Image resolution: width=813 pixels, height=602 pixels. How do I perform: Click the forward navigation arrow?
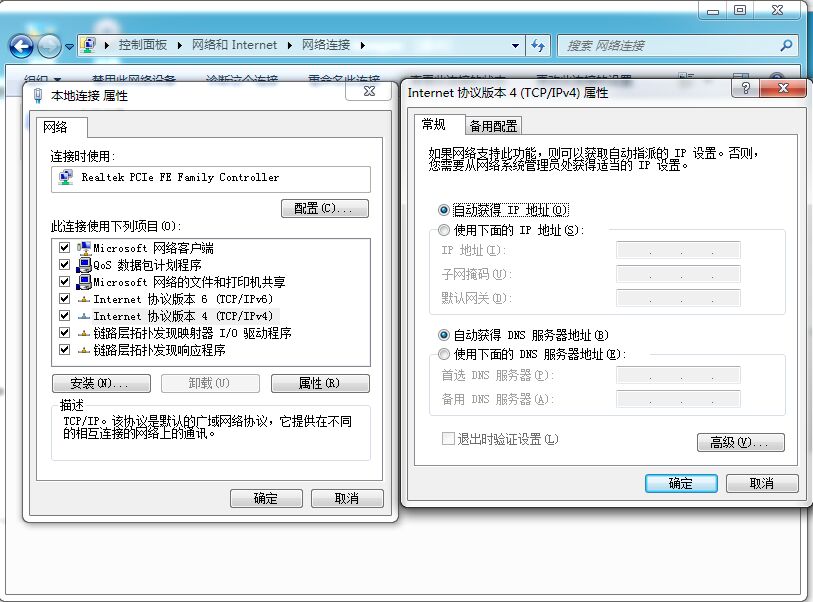point(48,44)
